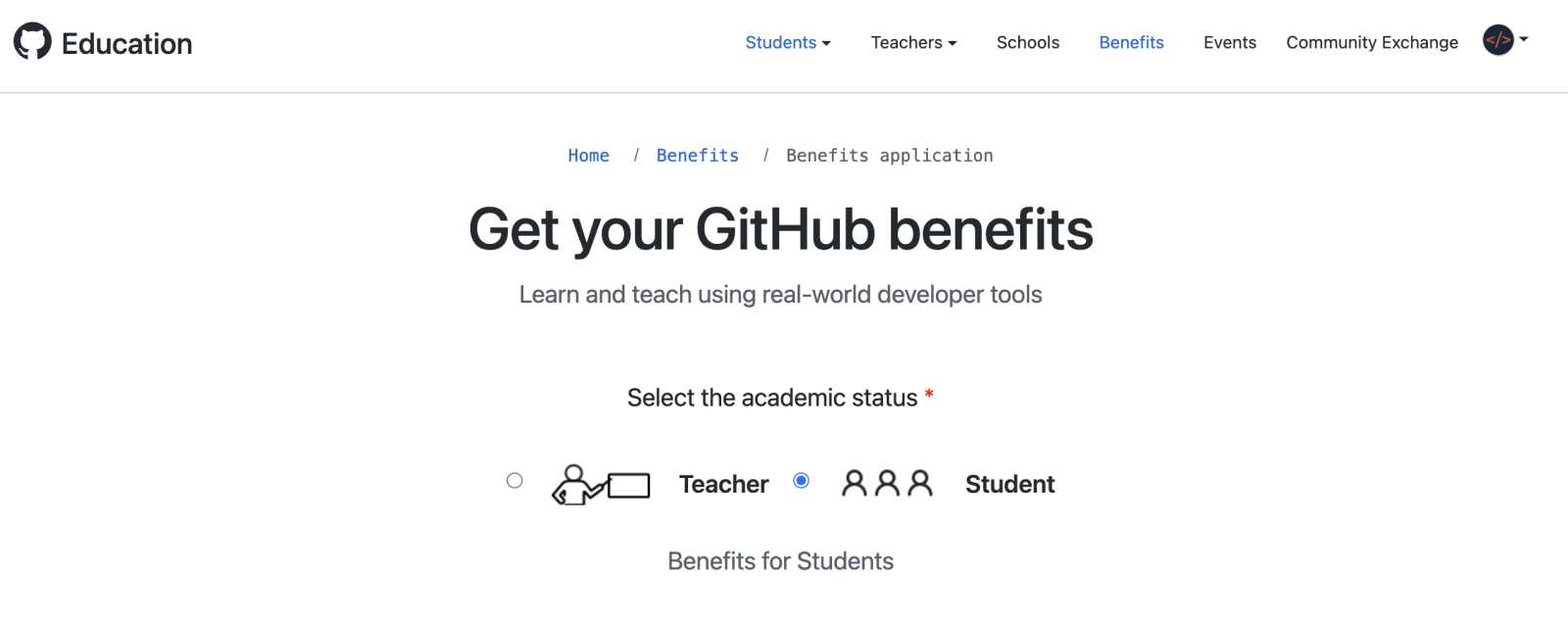1568x619 pixels.
Task: Follow the Home breadcrumb link
Action: tap(588, 155)
